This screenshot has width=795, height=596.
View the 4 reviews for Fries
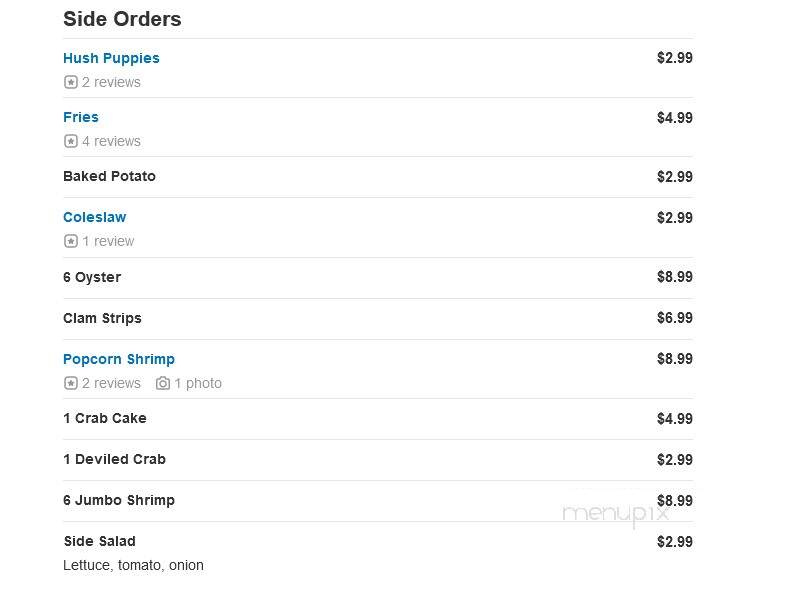tap(111, 141)
